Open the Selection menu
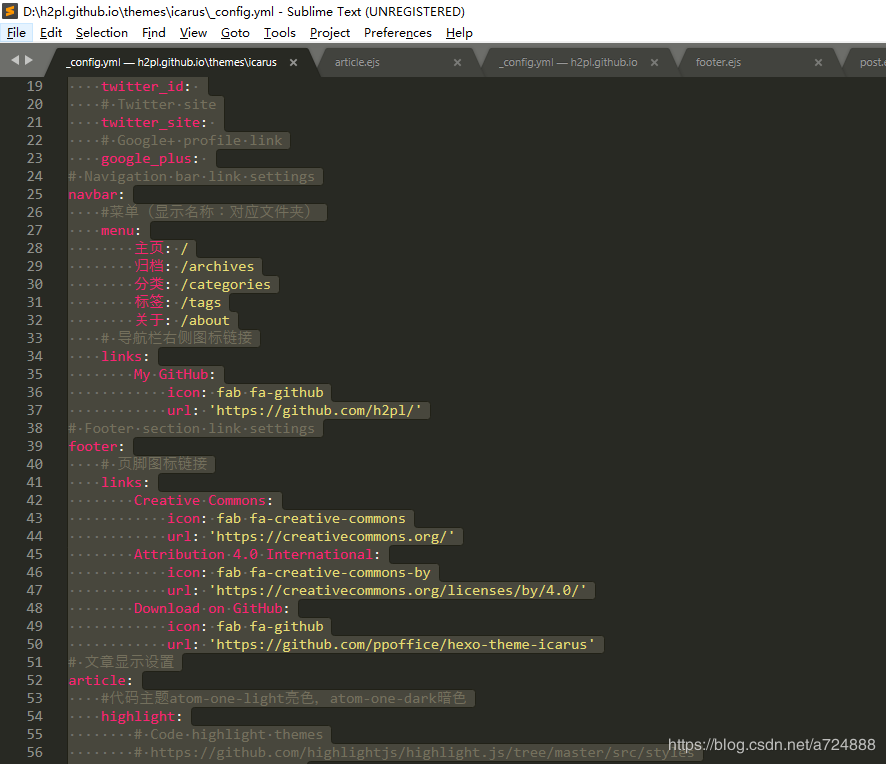The height and width of the screenshot is (764, 886). pos(102,33)
